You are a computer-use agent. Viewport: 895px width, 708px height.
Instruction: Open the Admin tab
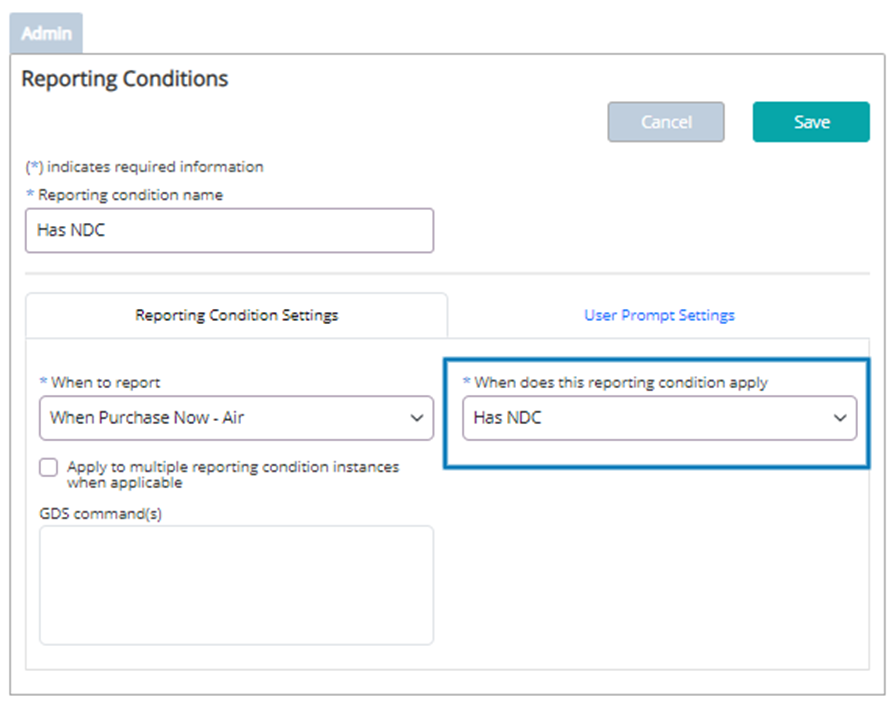pyautogui.click(x=46, y=33)
